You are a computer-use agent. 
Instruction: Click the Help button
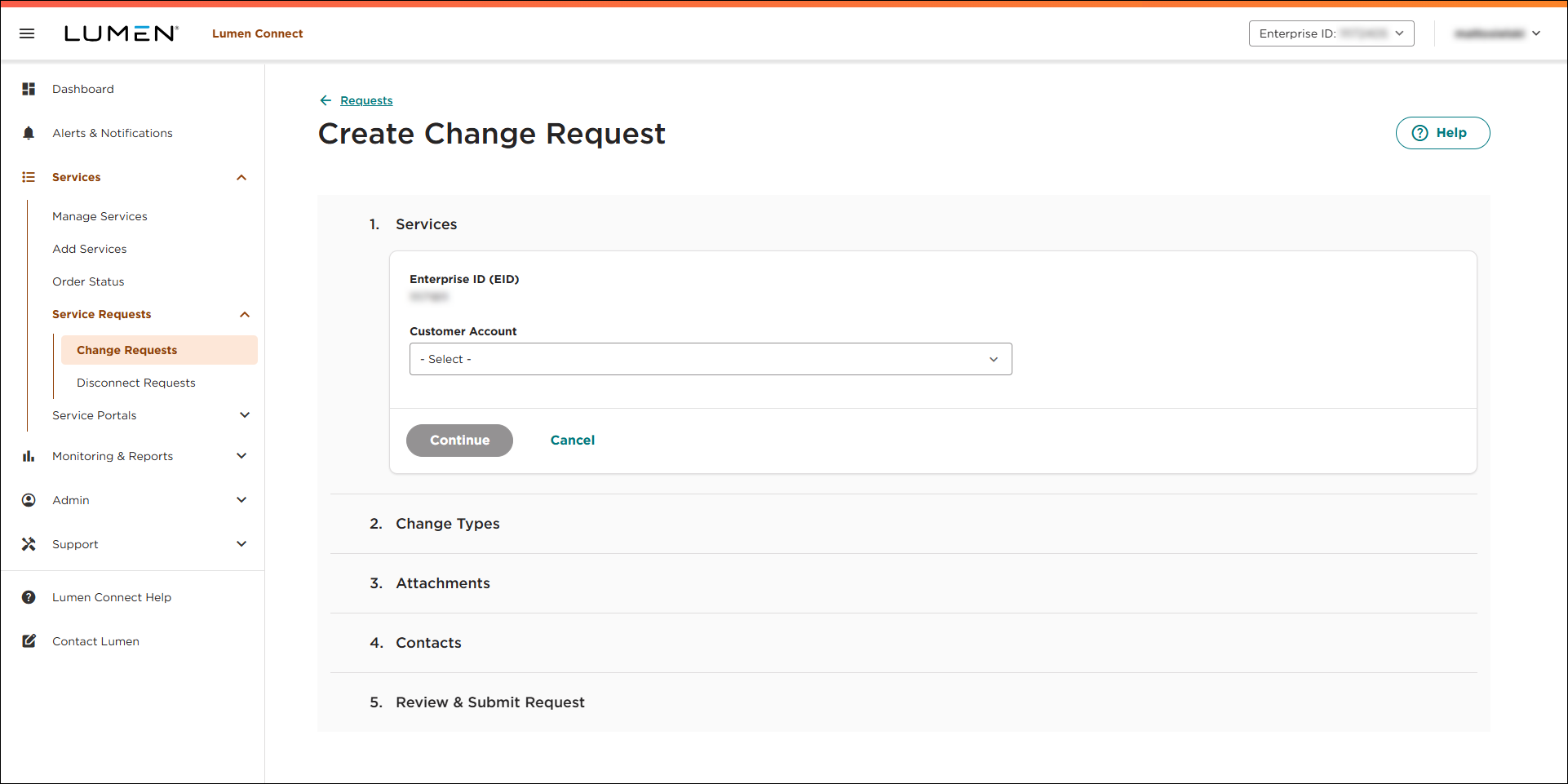[1442, 133]
